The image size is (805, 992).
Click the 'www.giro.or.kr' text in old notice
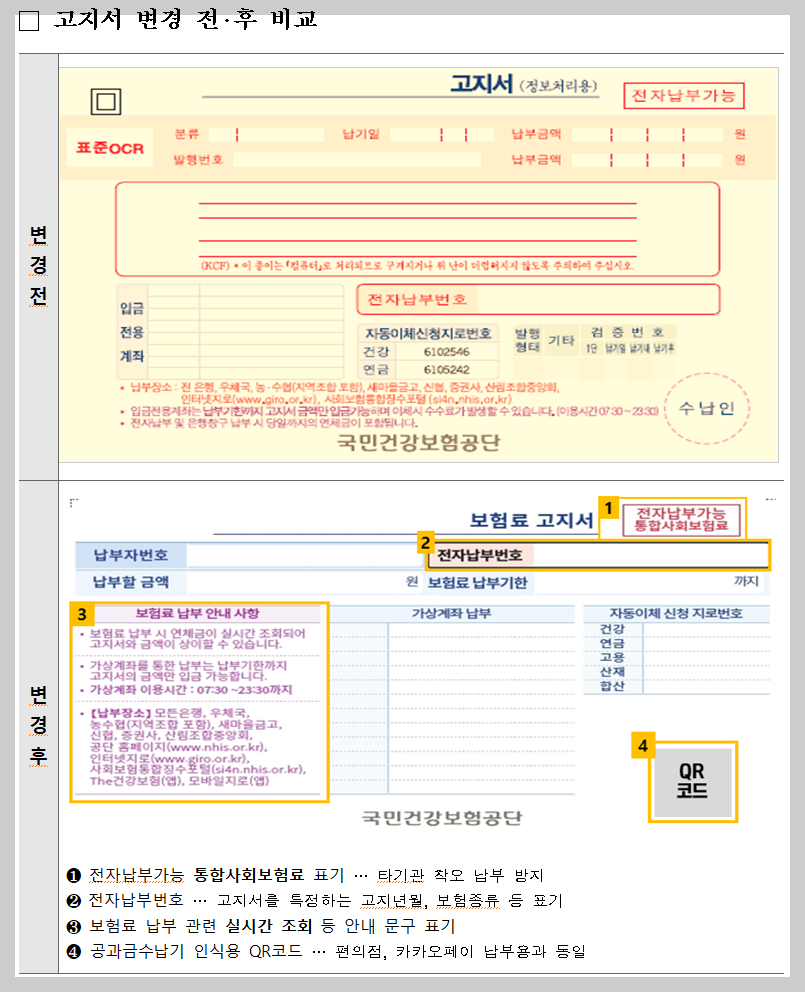(x=277, y=399)
